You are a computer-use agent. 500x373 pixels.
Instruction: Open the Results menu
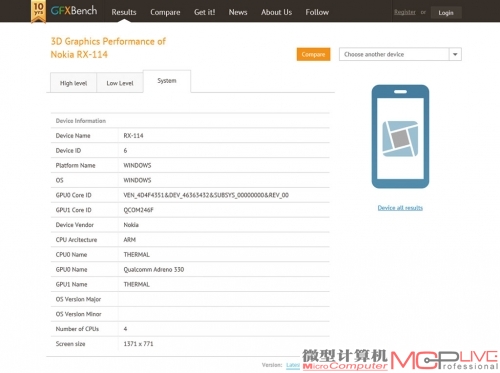click(124, 12)
